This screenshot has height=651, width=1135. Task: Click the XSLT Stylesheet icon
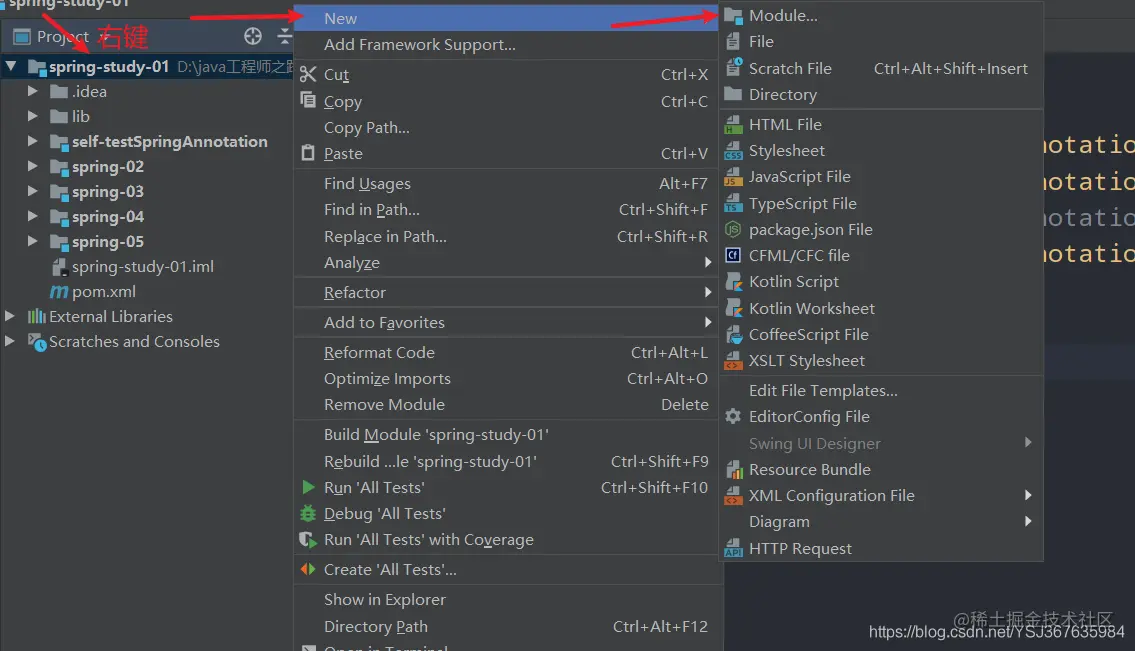(x=733, y=361)
